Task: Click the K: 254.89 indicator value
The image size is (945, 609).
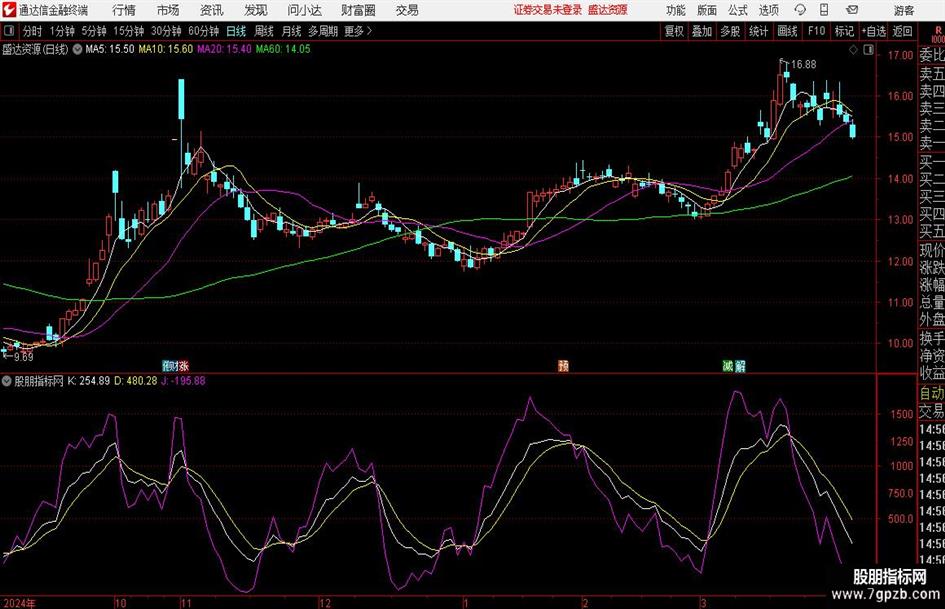Action: click(89, 381)
